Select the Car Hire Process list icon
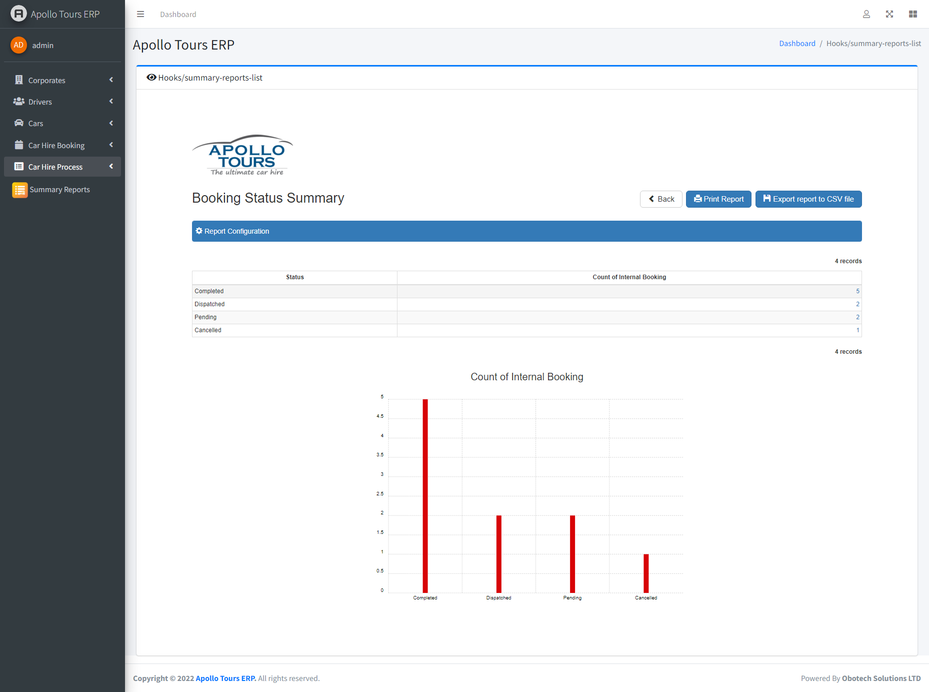This screenshot has height=692, width=929. [21, 167]
